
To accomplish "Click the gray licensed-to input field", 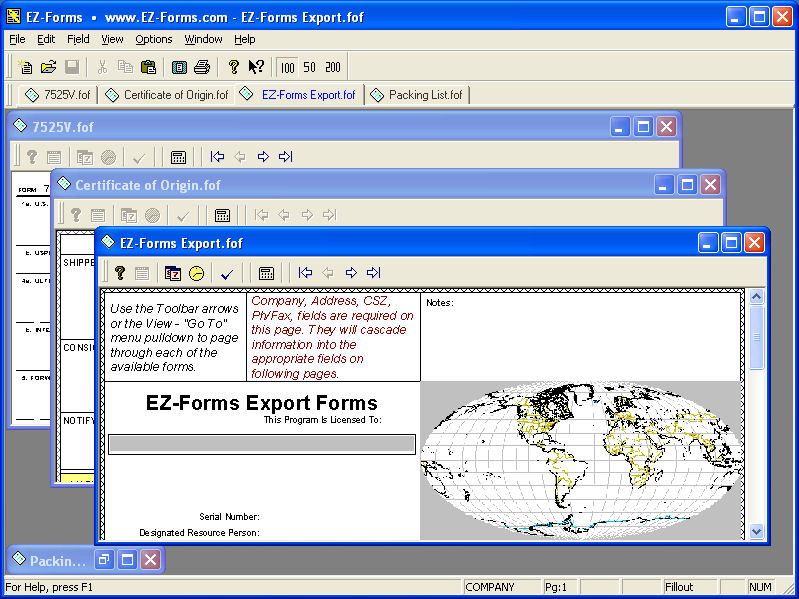I will coord(262,444).
